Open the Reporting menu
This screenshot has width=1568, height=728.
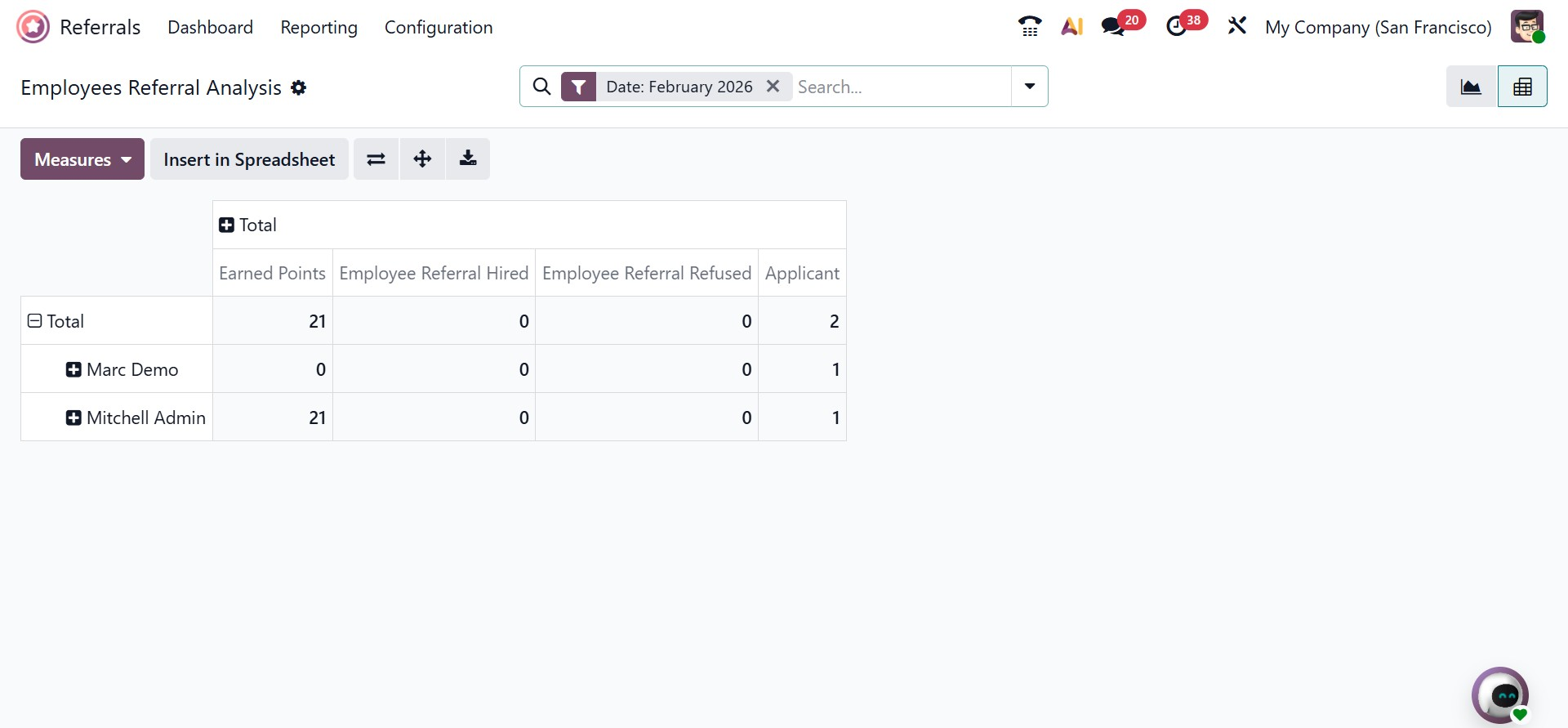tap(318, 27)
